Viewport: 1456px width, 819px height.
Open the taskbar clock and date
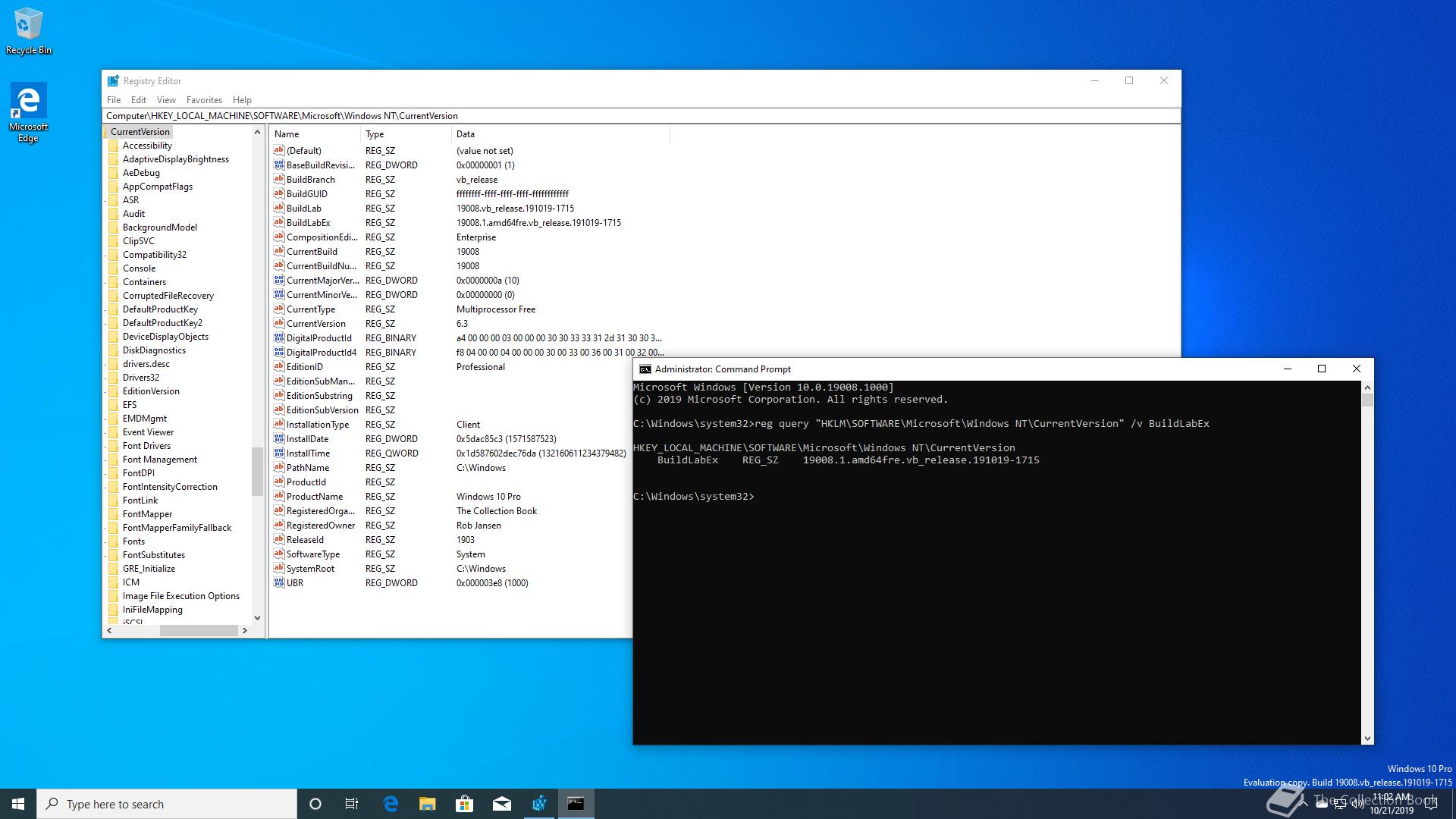pyautogui.click(x=1392, y=804)
